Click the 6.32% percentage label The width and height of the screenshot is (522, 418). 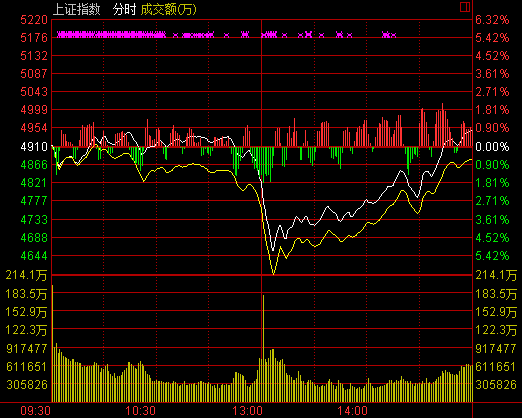[x=492, y=20]
